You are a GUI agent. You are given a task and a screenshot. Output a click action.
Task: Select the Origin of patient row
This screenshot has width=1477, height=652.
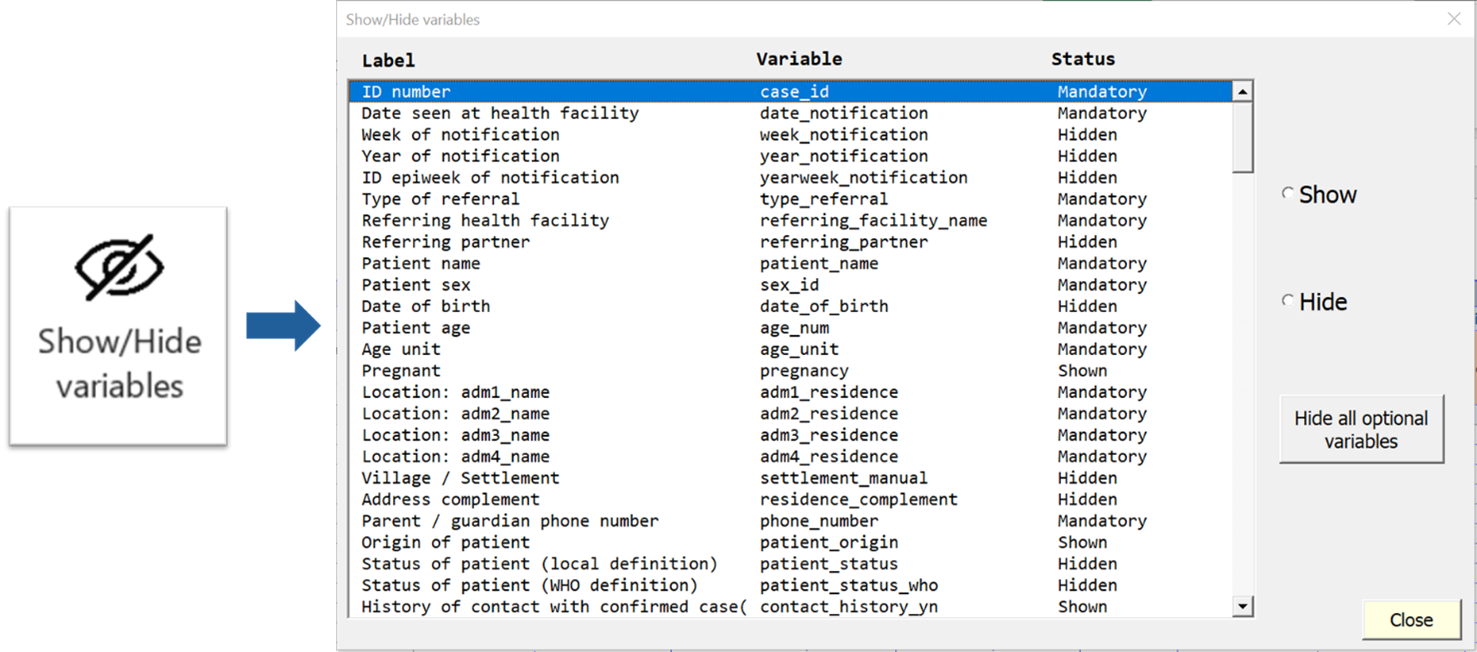pyautogui.click(x=791, y=542)
